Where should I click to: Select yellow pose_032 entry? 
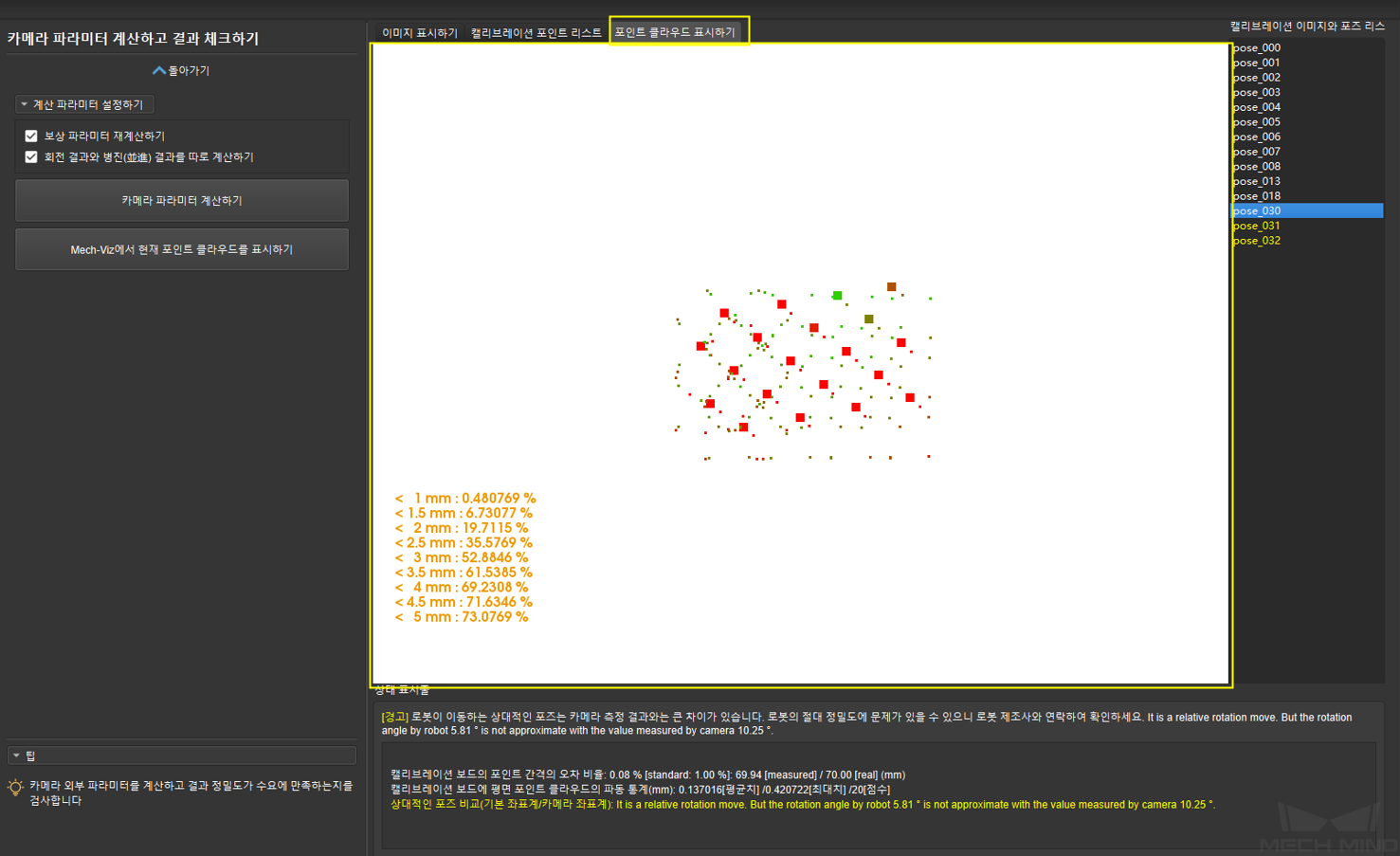(1307, 241)
